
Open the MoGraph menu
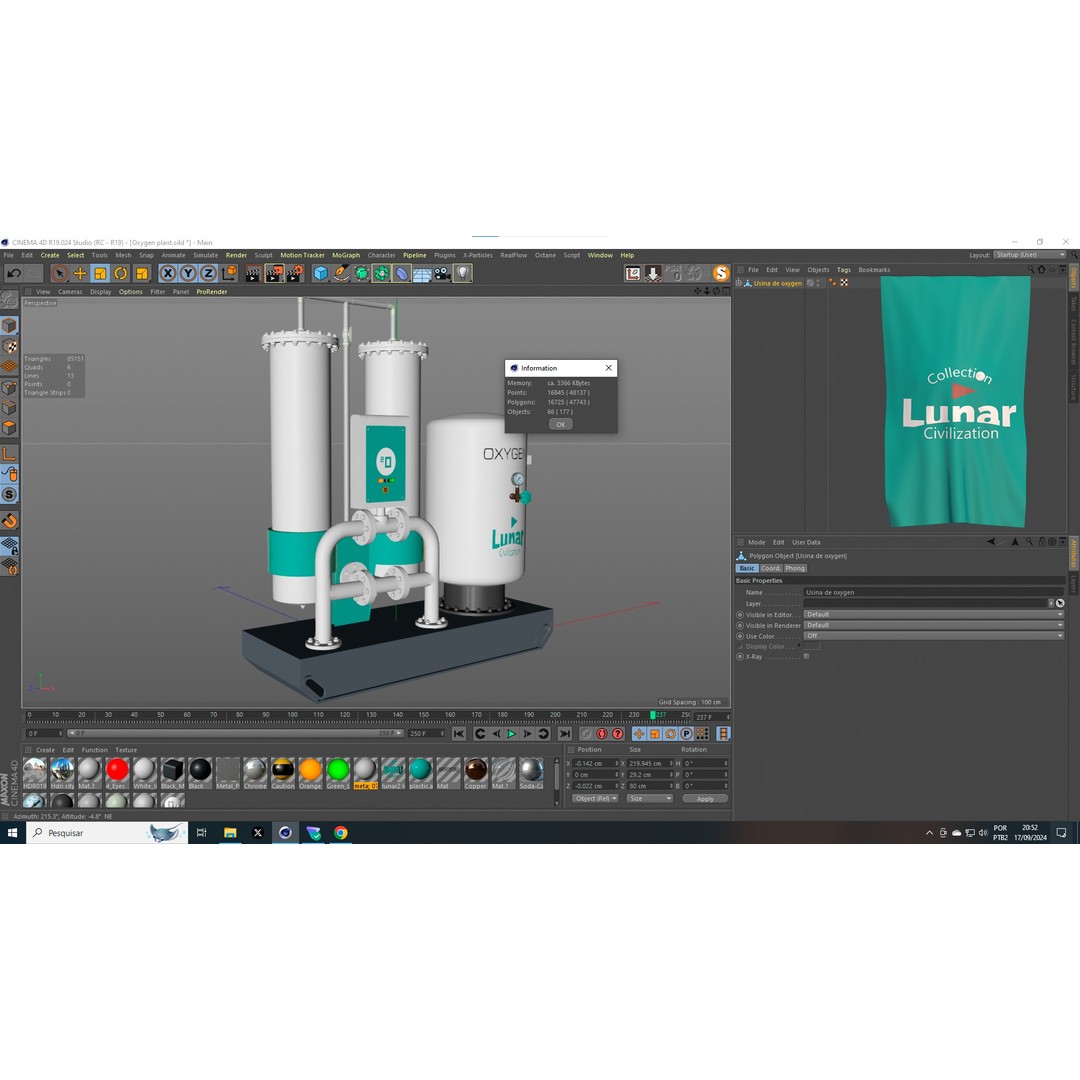tap(346, 256)
